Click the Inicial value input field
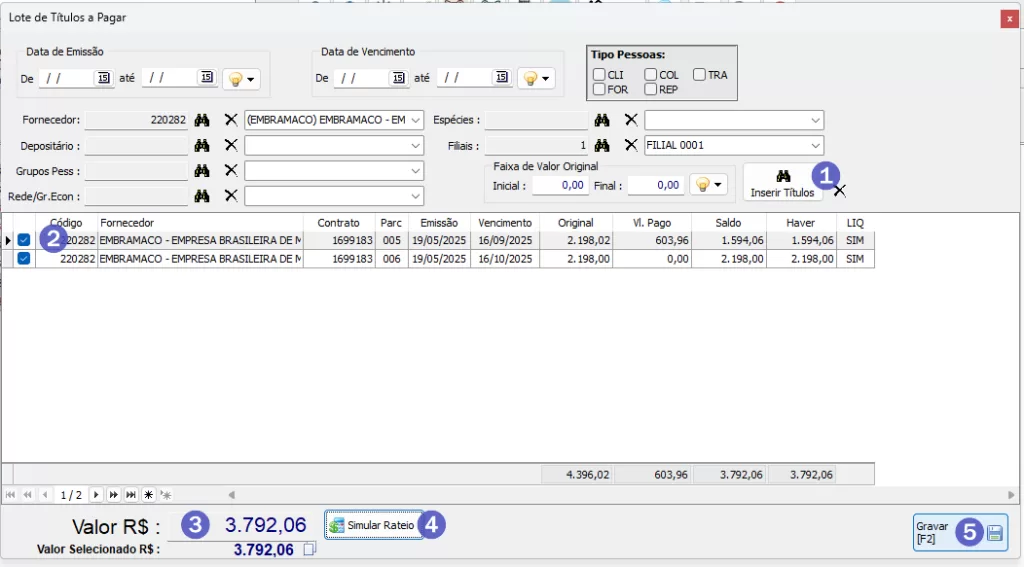The height and width of the screenshot is (567, 1024). [559, 185]
